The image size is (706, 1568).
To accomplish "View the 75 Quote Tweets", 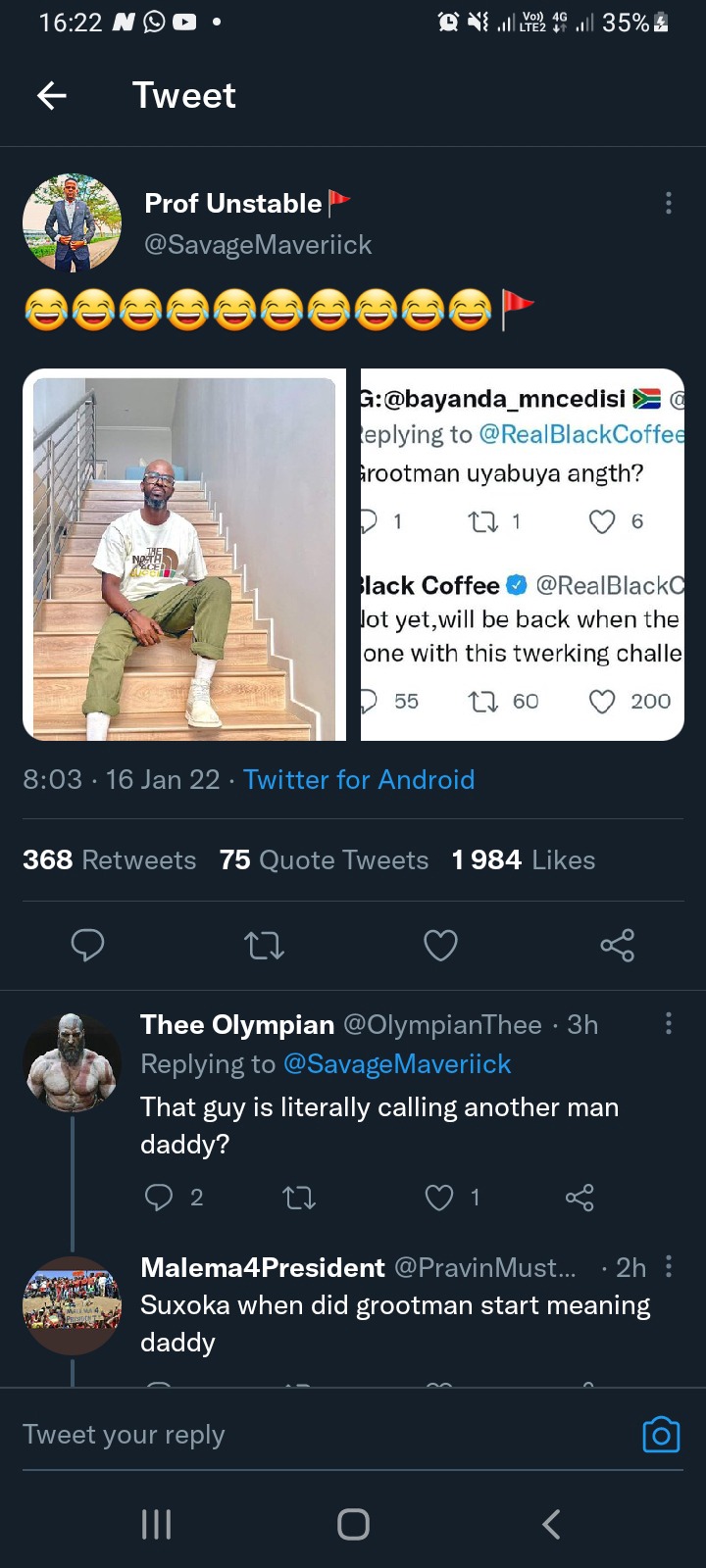I will click(x=324, y=859).
